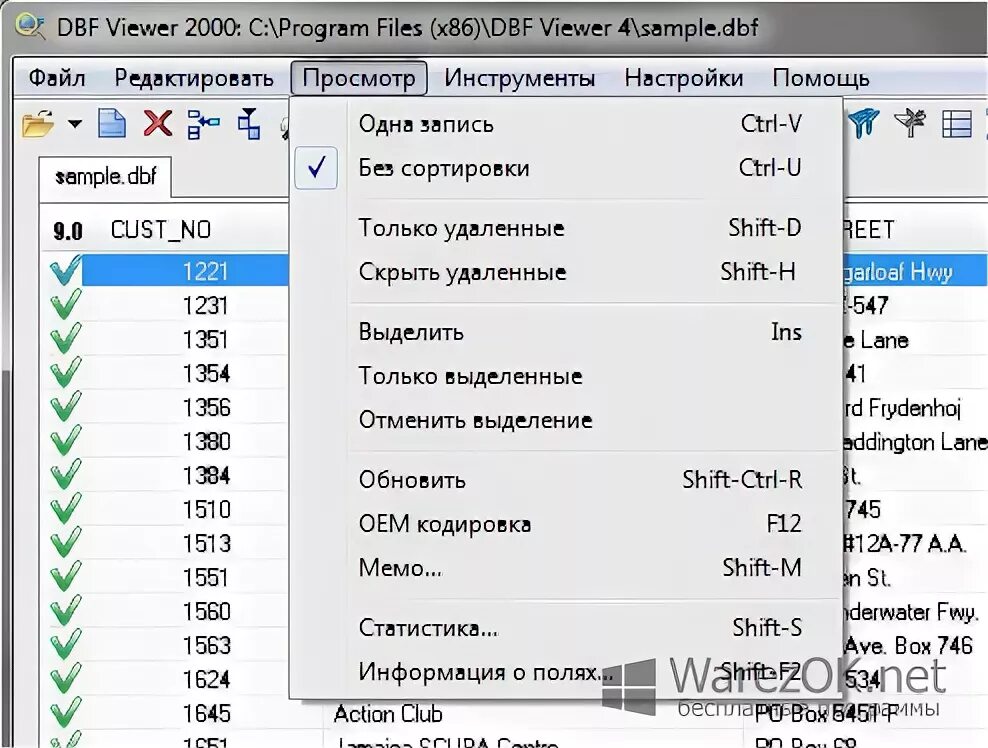Open the Помощь menu
This screenshot has width=988, height=748.
[x=820, y=78]
